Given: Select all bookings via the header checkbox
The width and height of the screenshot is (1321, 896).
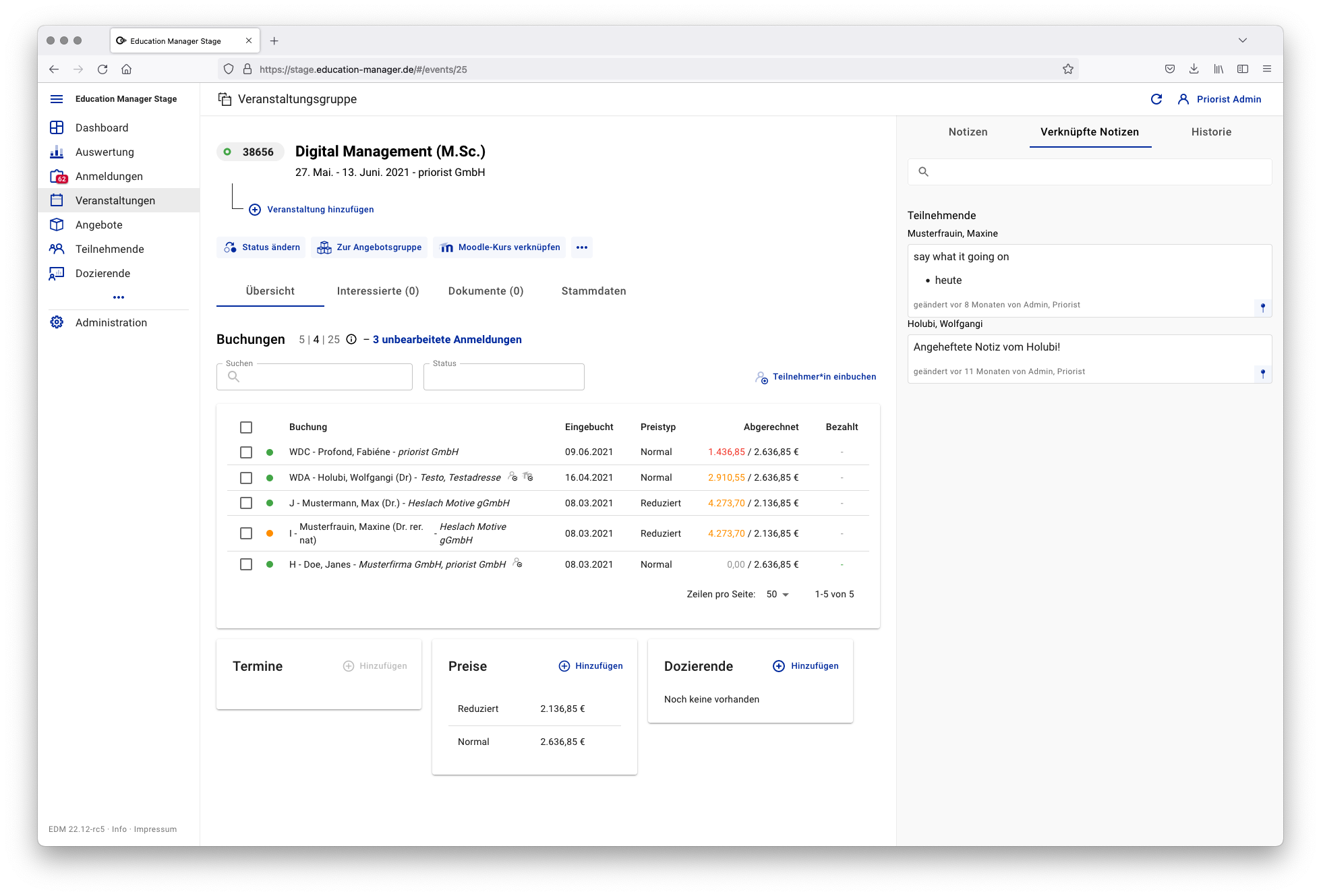Looking at the screenshot, I should click(x=246, y=427).
